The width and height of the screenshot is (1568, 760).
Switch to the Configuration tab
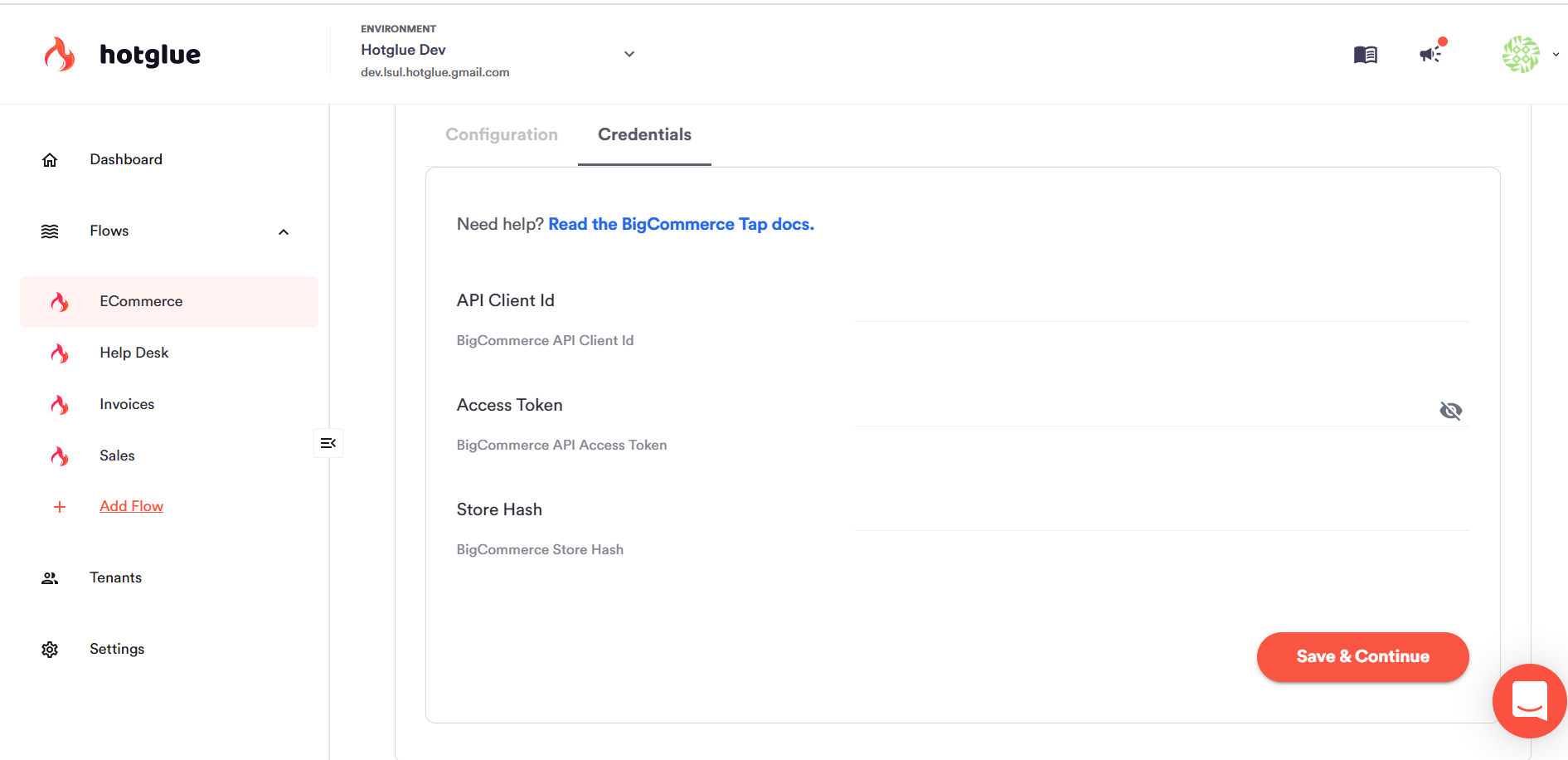tap(502, 134)
